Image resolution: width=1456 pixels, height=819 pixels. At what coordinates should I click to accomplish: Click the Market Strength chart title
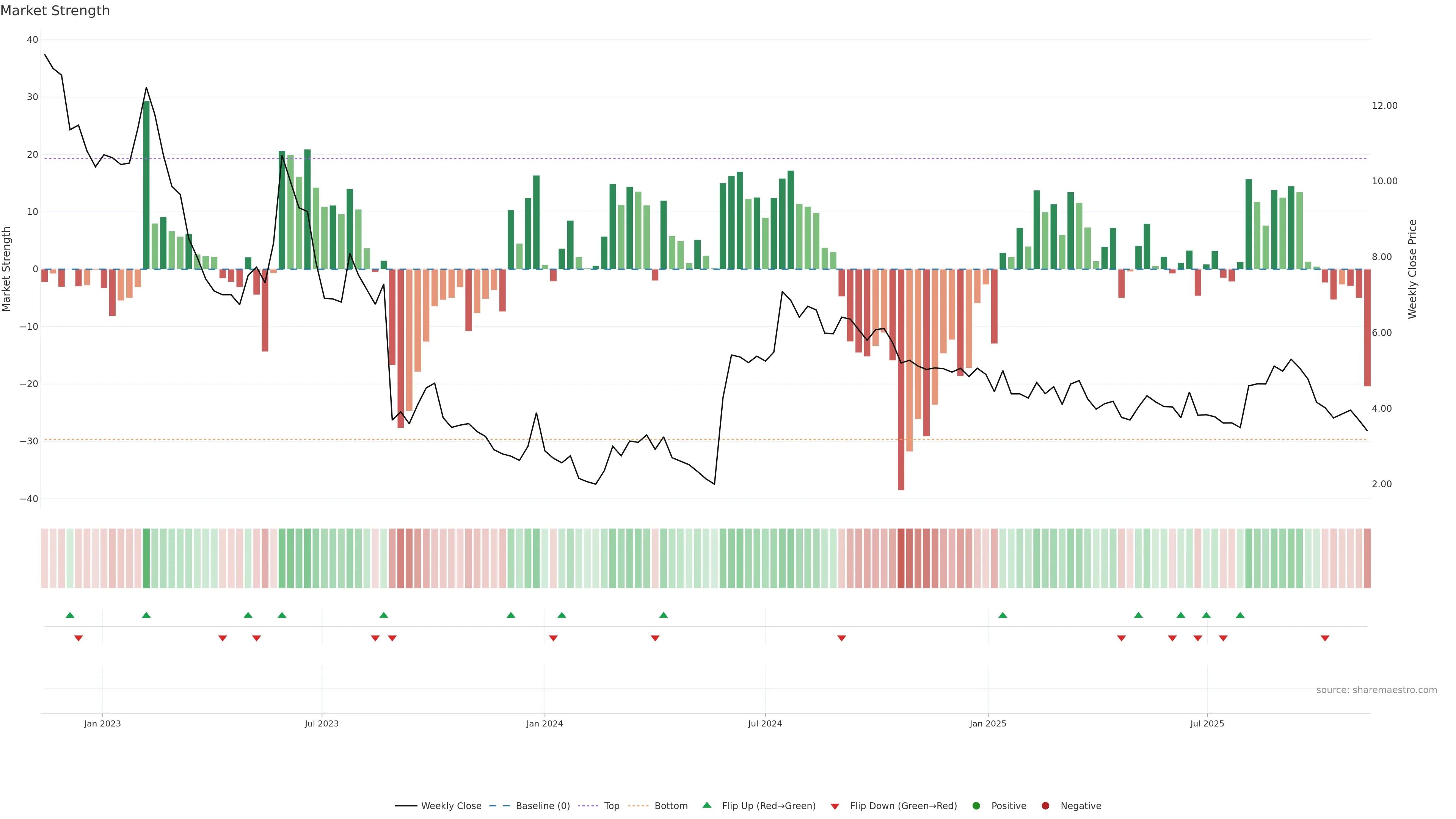pyautogui.click(x=55, y=11)
